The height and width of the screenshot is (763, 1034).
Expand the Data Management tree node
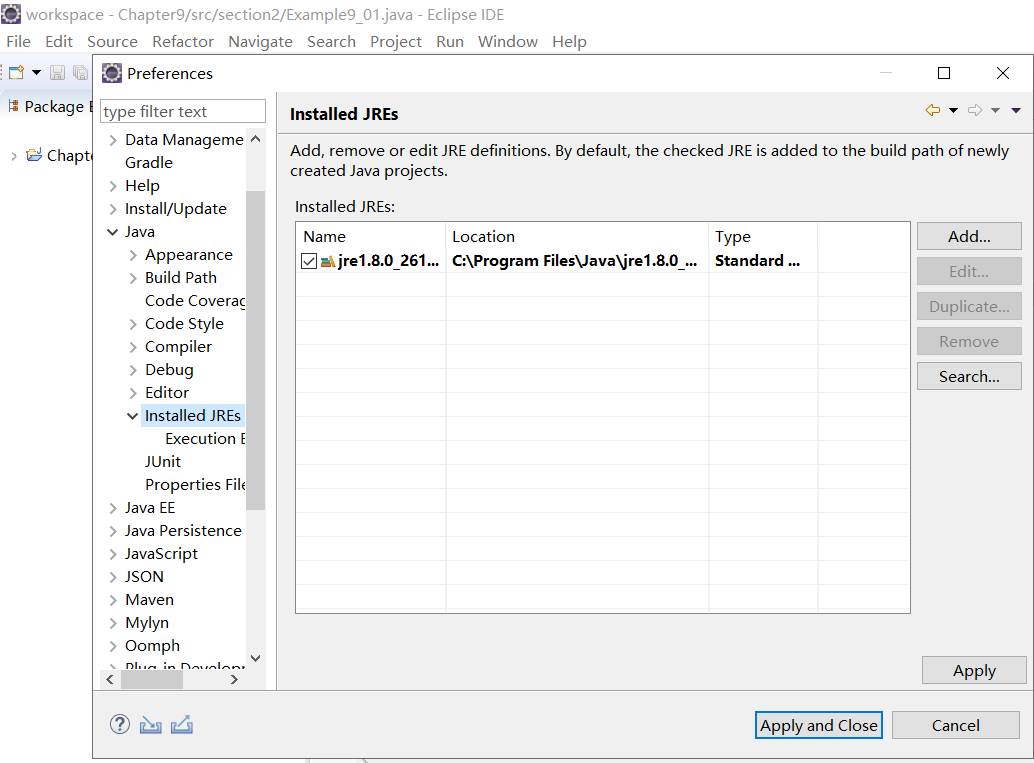click(x=113, y=140)
